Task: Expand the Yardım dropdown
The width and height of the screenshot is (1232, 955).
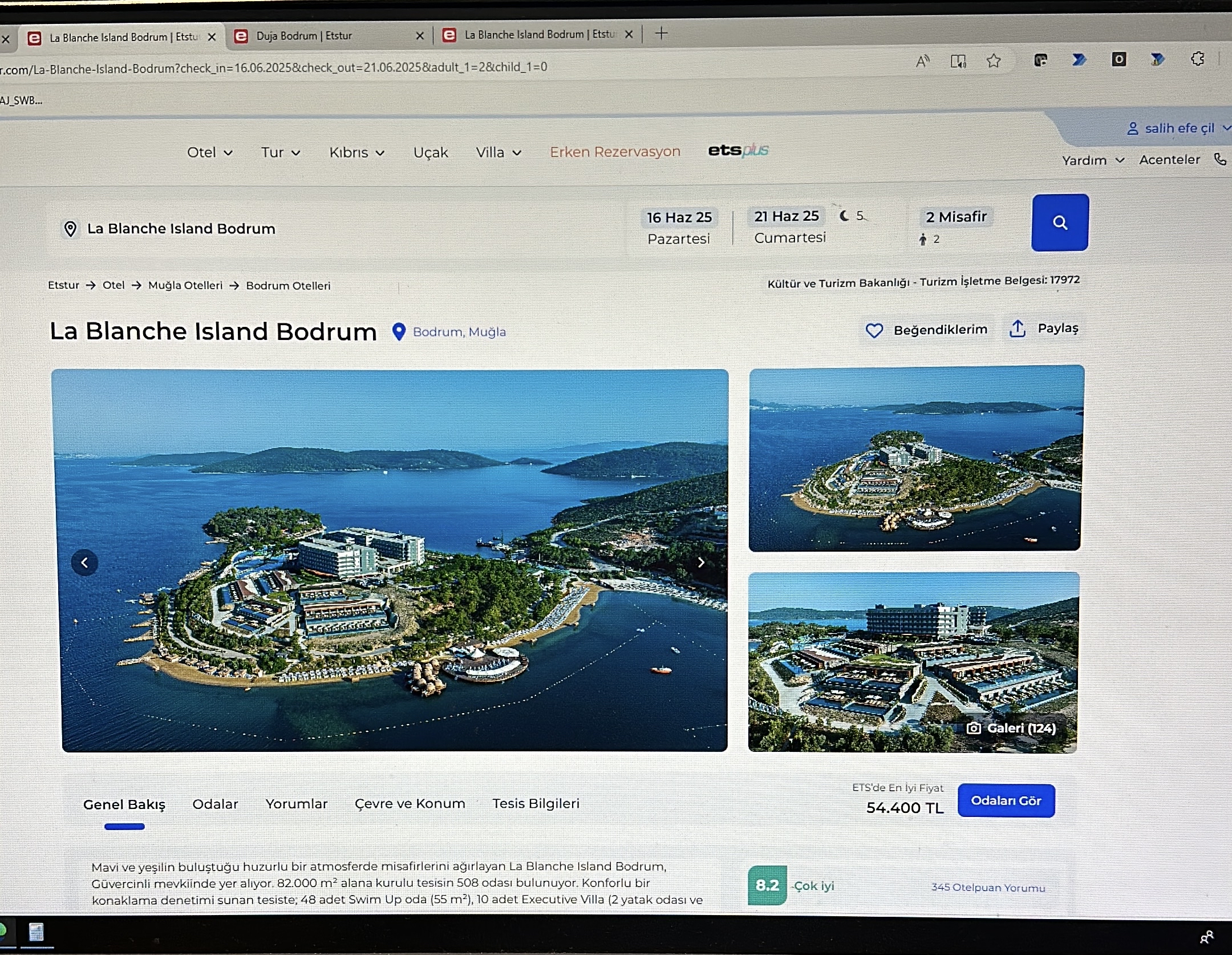Action: (1093, 160)
